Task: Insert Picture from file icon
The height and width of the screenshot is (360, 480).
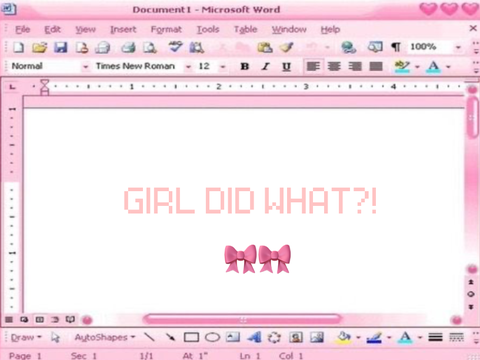Action: click(x=317, y=337)
